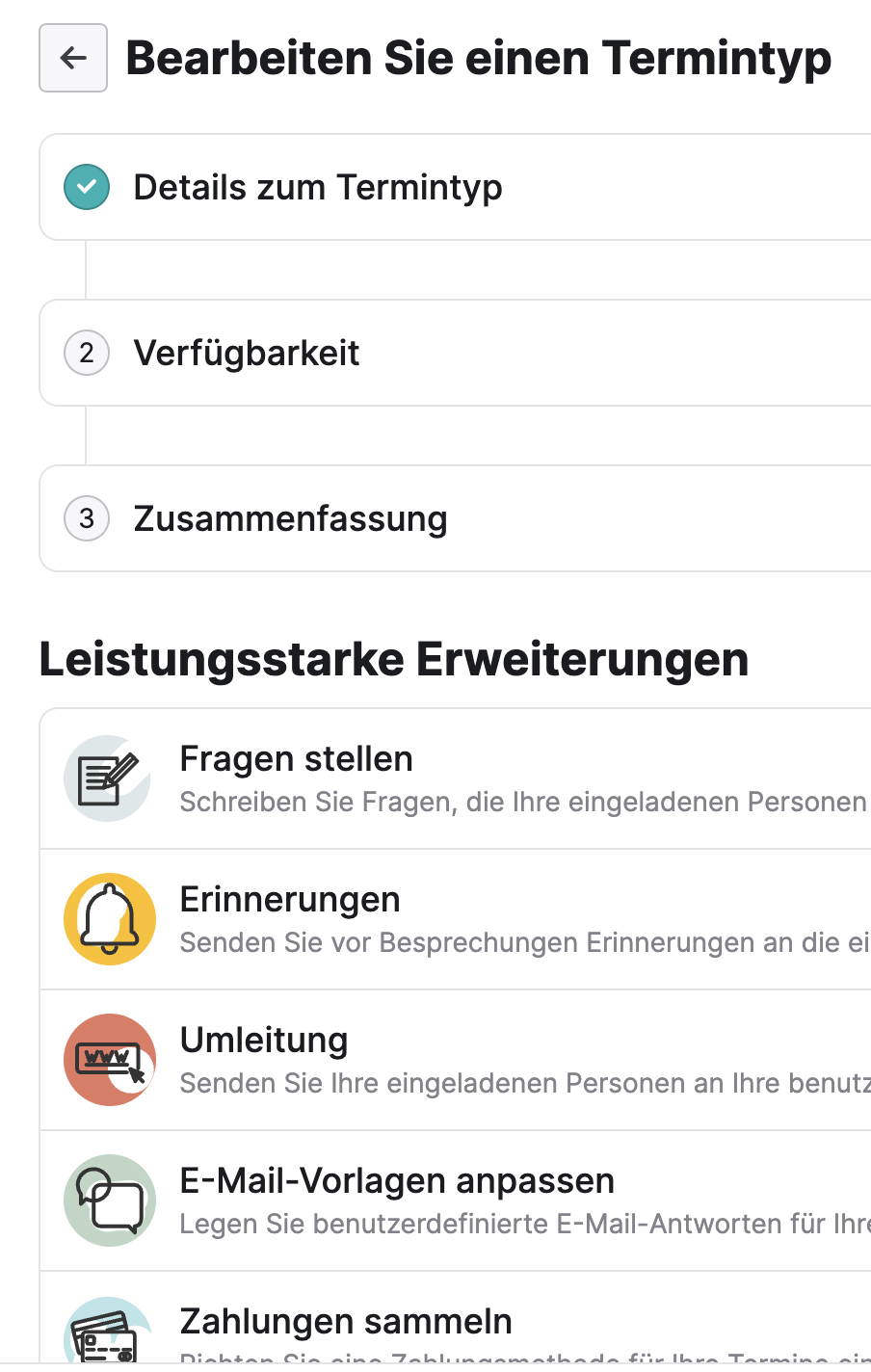
Task: Select the E-Mail-Vorlagen anpassen entry
Action: pos(455,1200)
